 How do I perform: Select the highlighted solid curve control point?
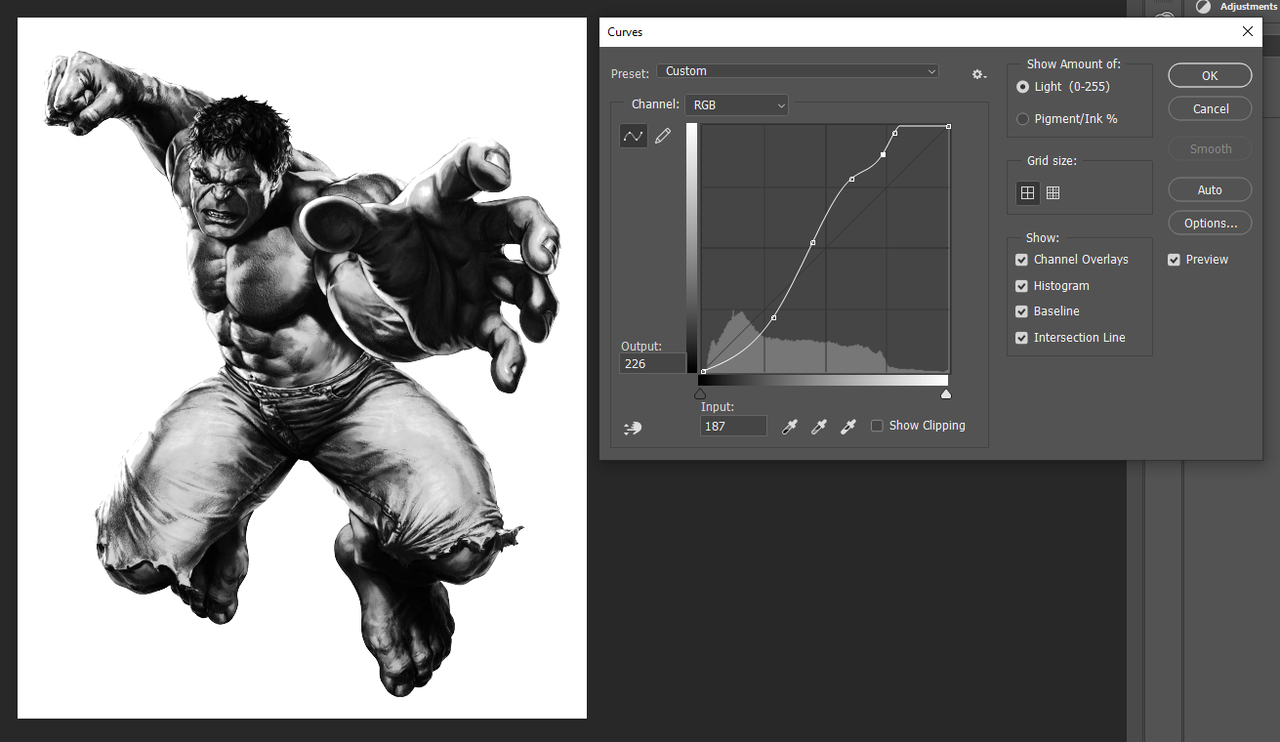pos(883,155)
